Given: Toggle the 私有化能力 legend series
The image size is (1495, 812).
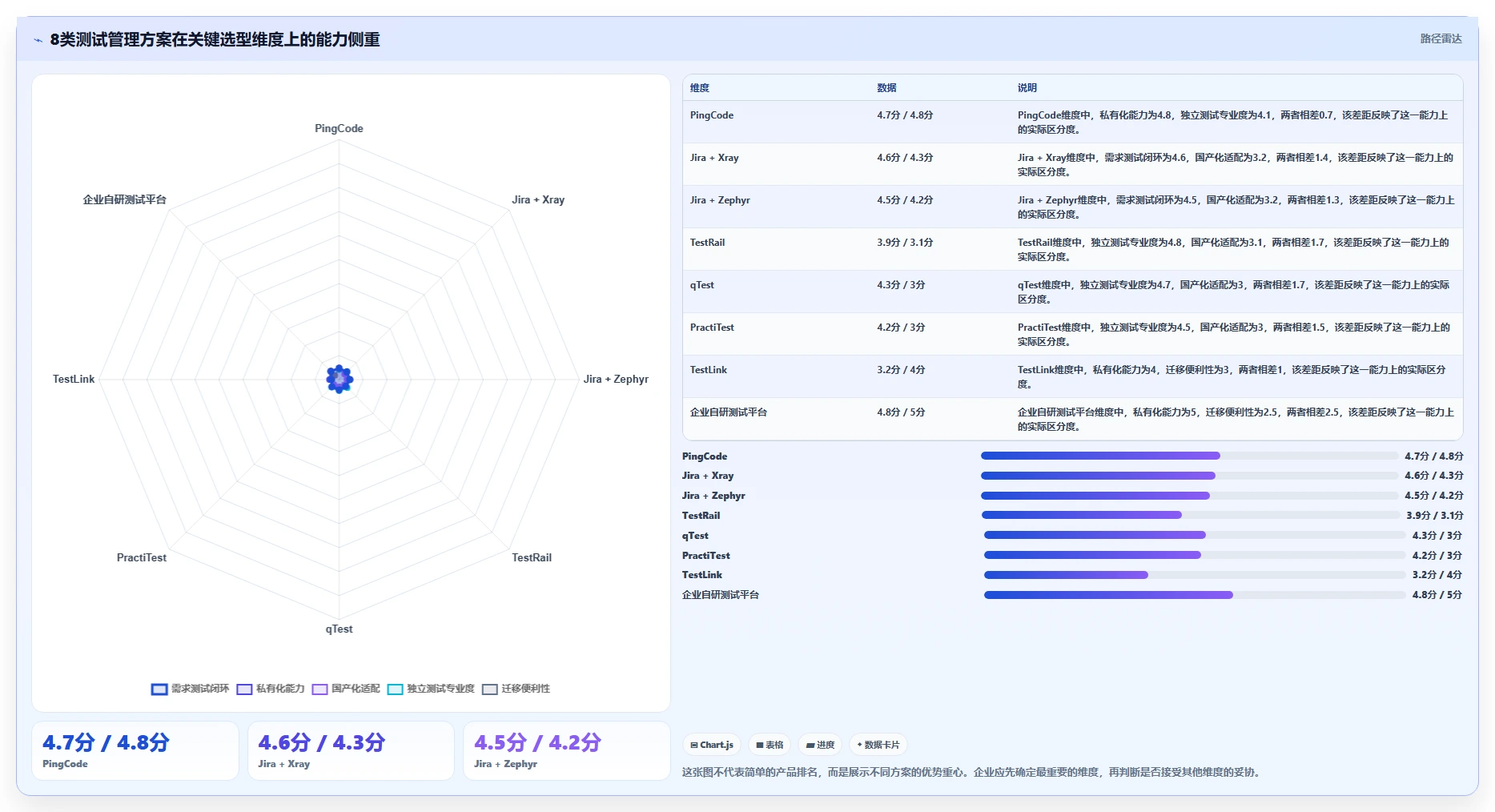Looking at the screenshot, I should (x=271, y=689).
